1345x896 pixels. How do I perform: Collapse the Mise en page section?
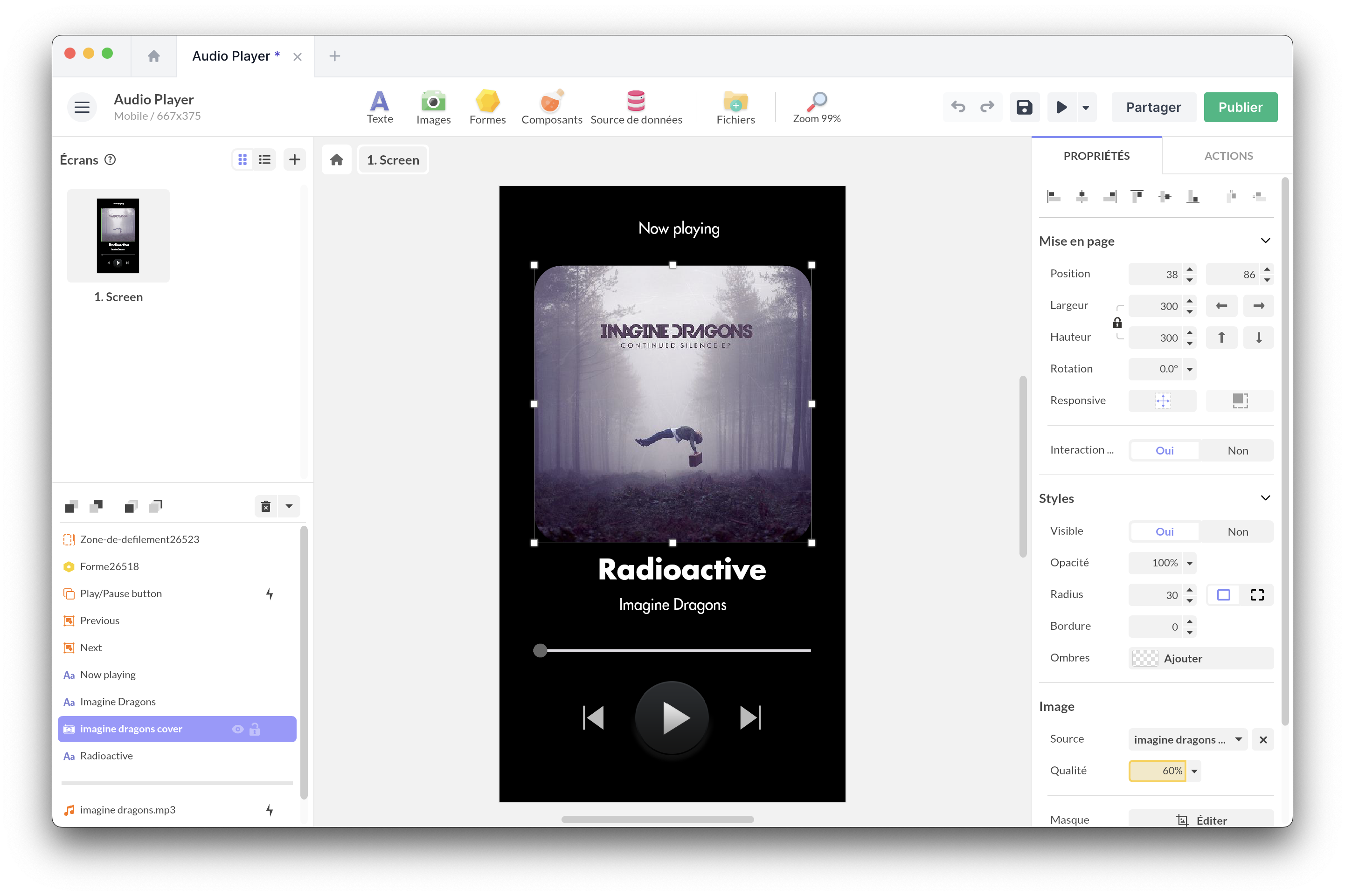click(1265, 241)
